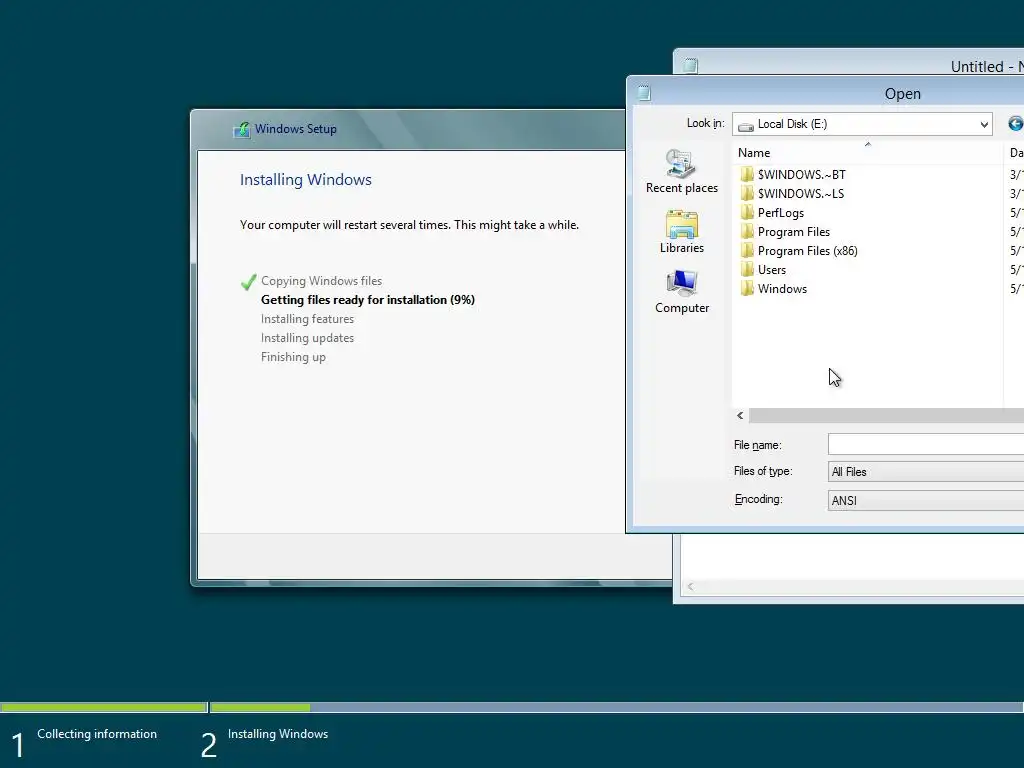This screenshot has height=768, width=1024.
Task: Click the $WINDOWS.~BT folder name
Action: (801, 174)
